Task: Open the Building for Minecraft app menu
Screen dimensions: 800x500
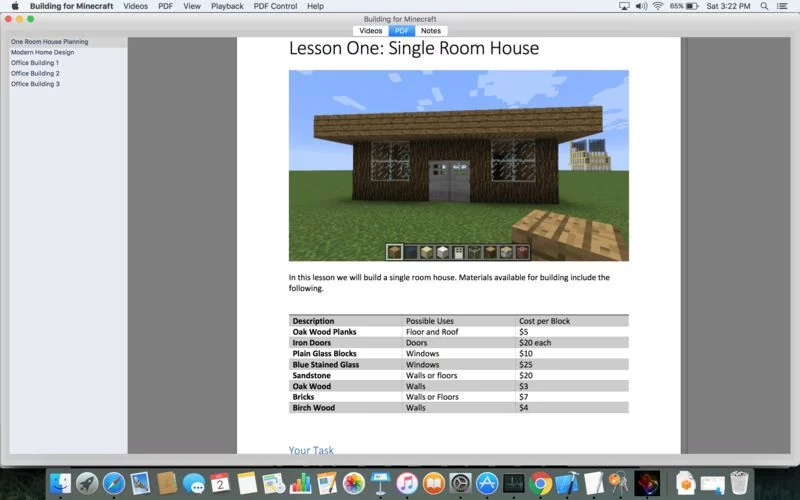Action: [x=71, y=6]
